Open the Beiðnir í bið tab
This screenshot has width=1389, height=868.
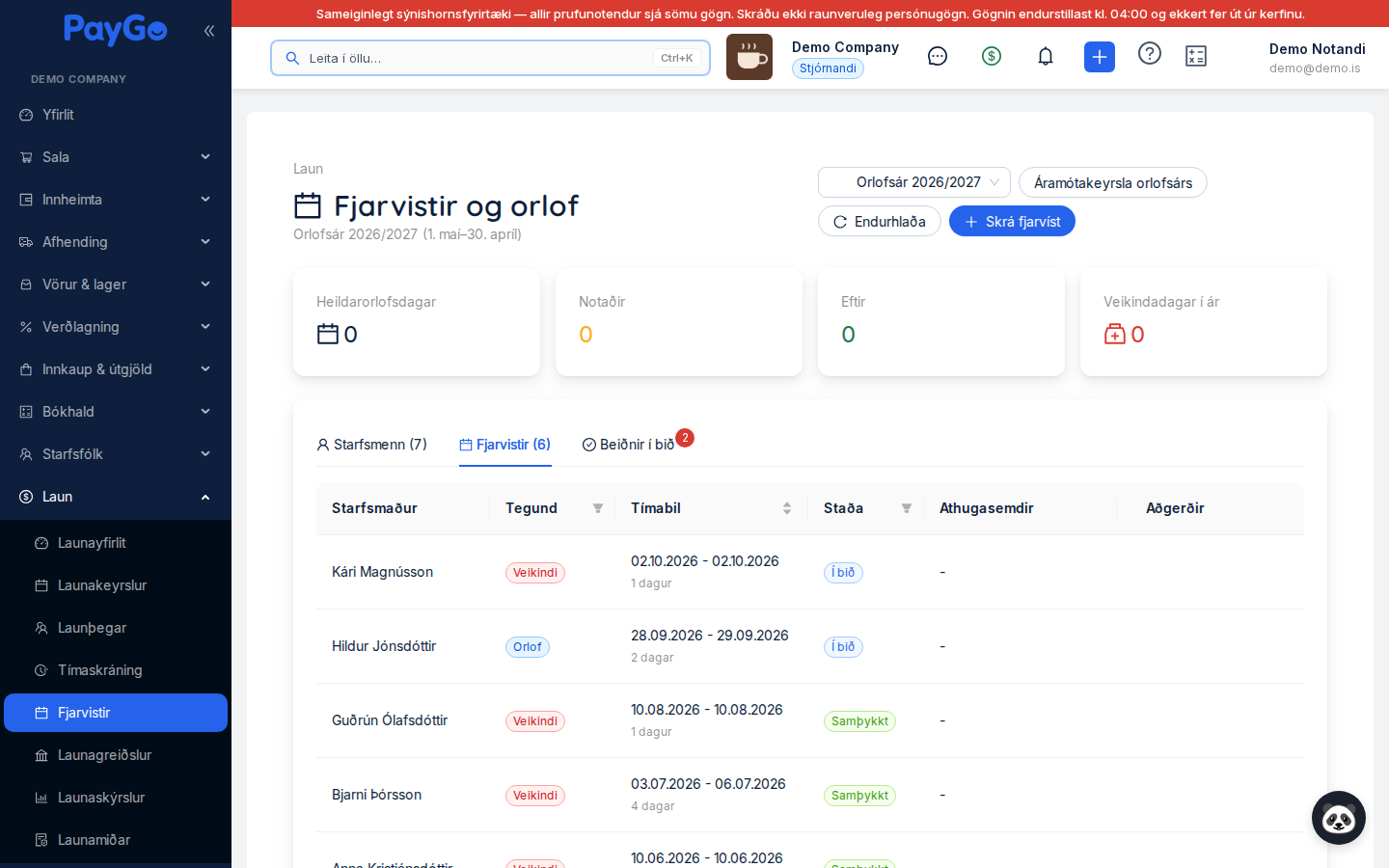629,445
